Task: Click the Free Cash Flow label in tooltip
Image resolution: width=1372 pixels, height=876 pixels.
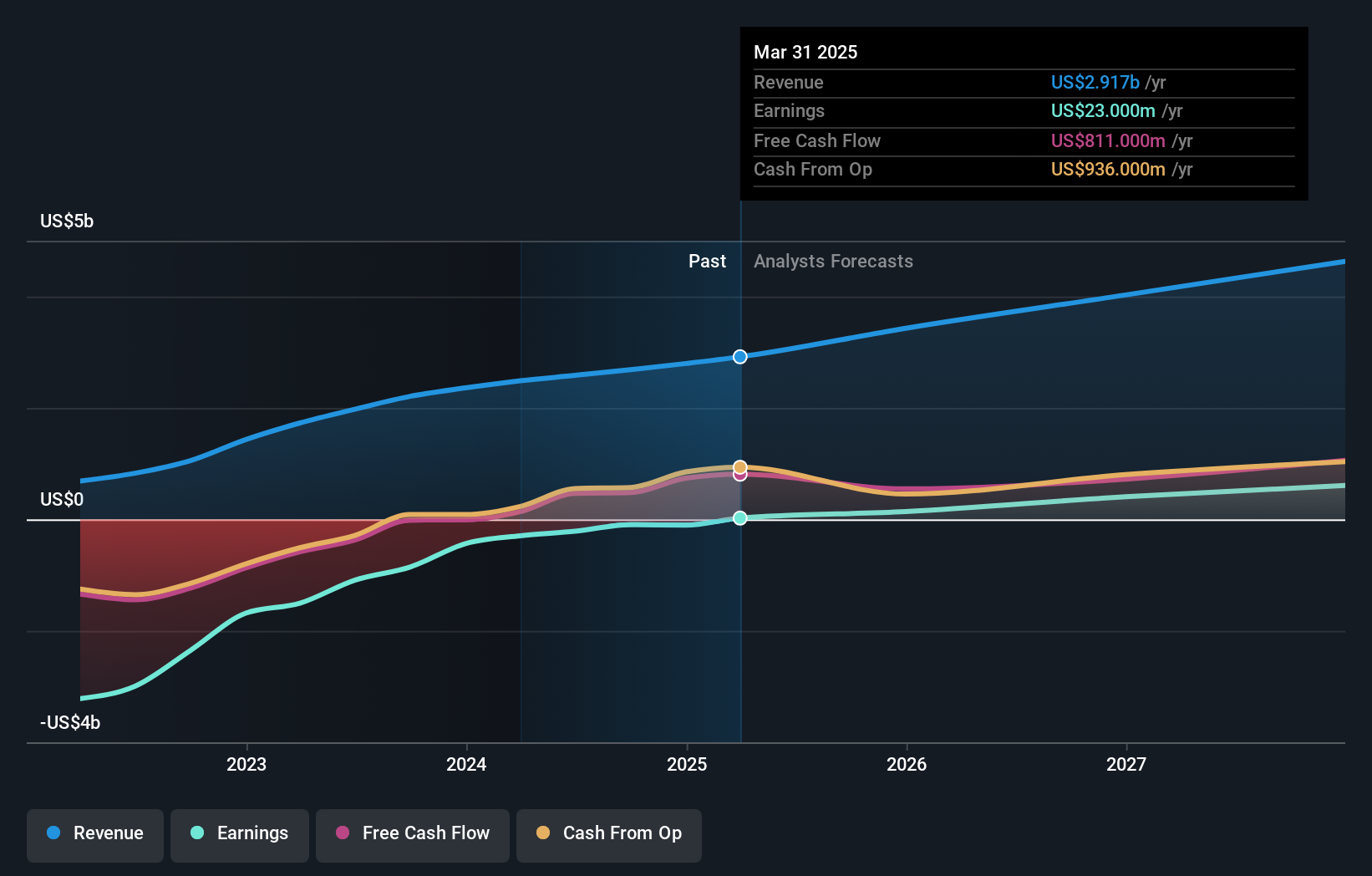Action: [x=817, y=140]
